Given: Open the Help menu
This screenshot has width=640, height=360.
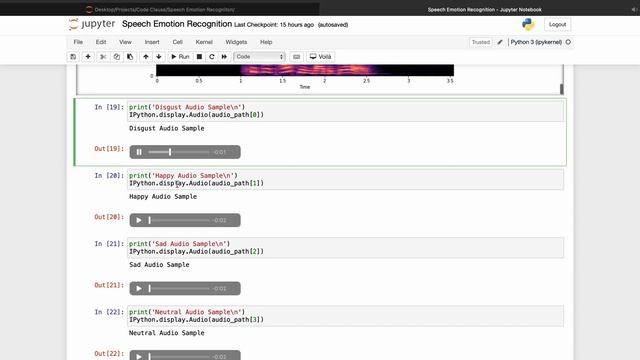Looking at the screenshot, I should point(266,42).
